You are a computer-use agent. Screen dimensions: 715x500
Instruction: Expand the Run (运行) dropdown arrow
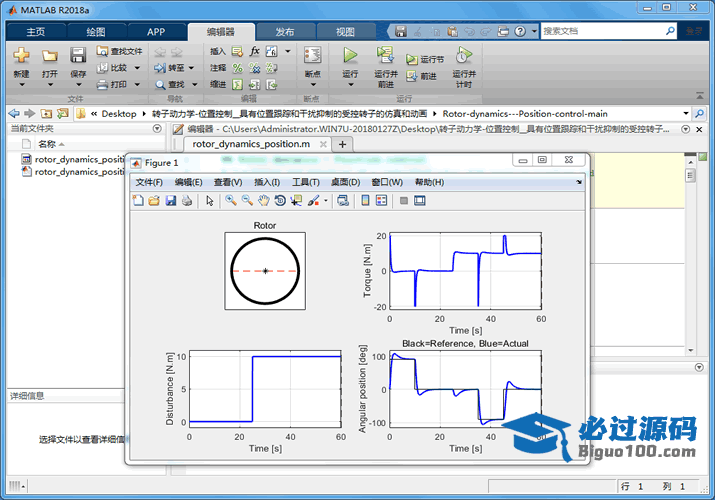(x=350, y=85)
